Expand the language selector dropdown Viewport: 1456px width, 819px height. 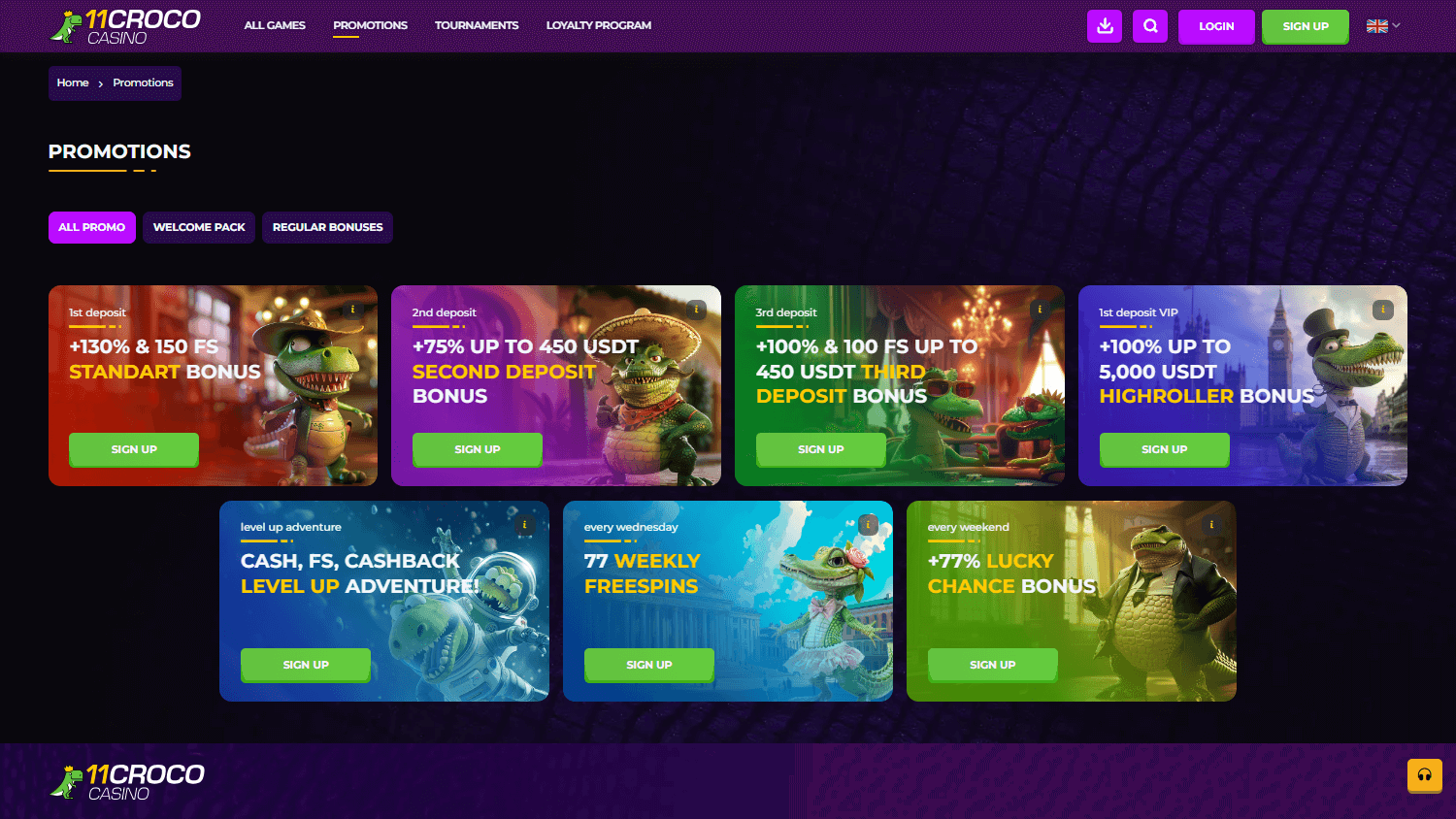tap(1382, 26)
